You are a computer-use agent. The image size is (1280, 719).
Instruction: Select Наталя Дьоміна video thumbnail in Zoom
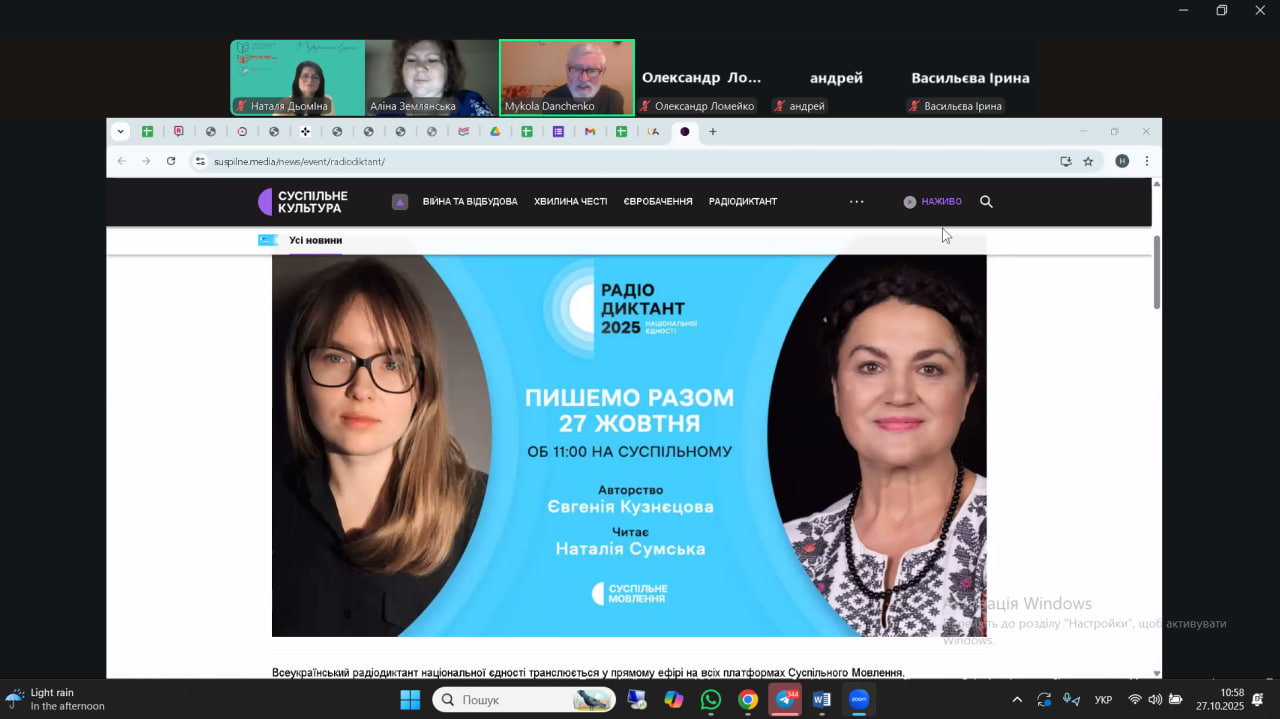[x=297, y=78]
